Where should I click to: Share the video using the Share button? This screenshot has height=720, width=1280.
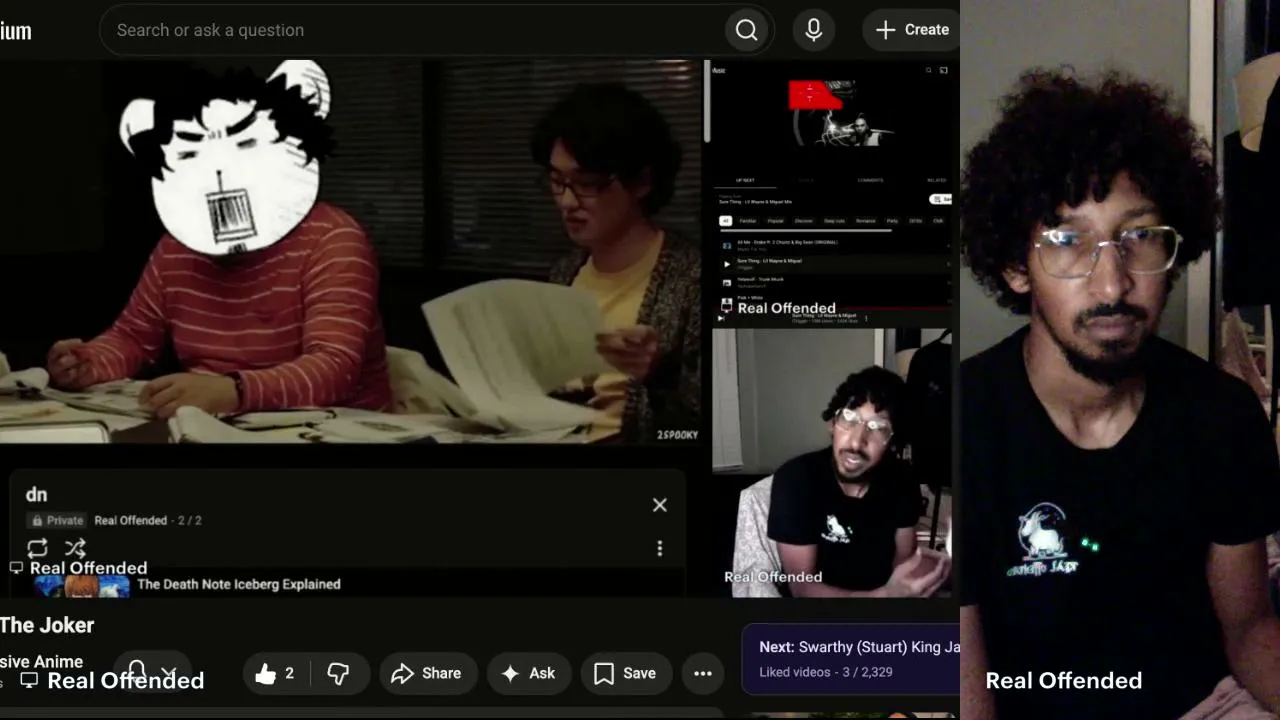(x=426, y=674)
